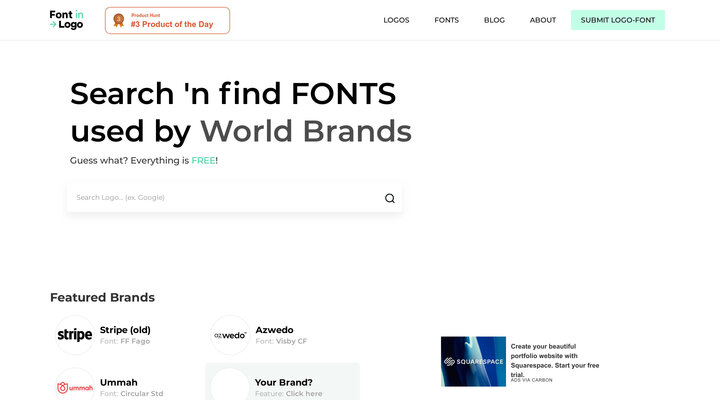This screenshot has width=720, height=400.
Task: Open the LOGOS menu item
Action: pyautogui.click(x=396, y=20)
